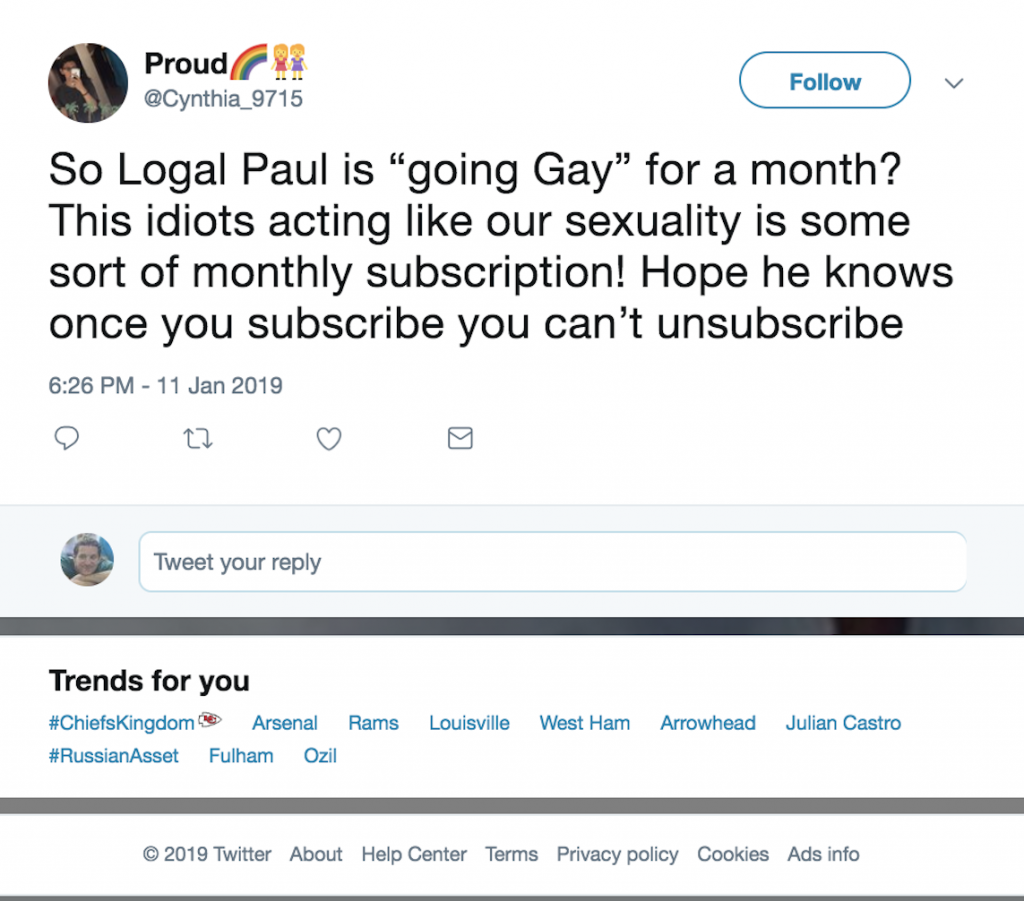The width and height of the screenshot is (1024, 901).
Task: View the Ads info footer link
Action: [x=823, y=854]
